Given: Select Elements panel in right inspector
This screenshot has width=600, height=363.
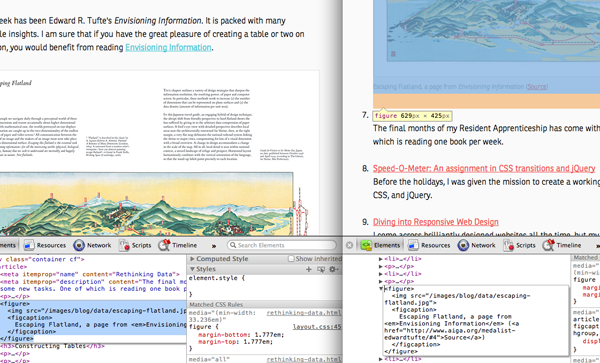Looking at the screenshot, I should point(380,245).
